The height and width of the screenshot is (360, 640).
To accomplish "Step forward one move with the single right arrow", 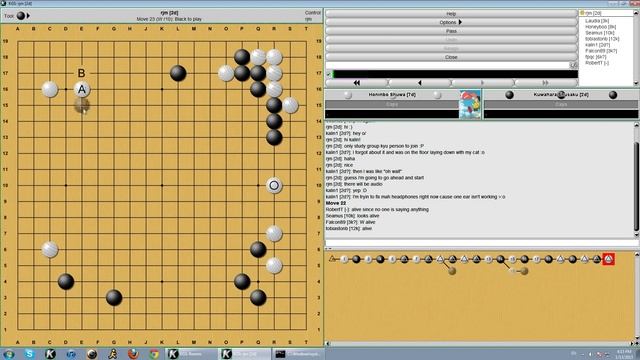I will click(x=482, y=83).
